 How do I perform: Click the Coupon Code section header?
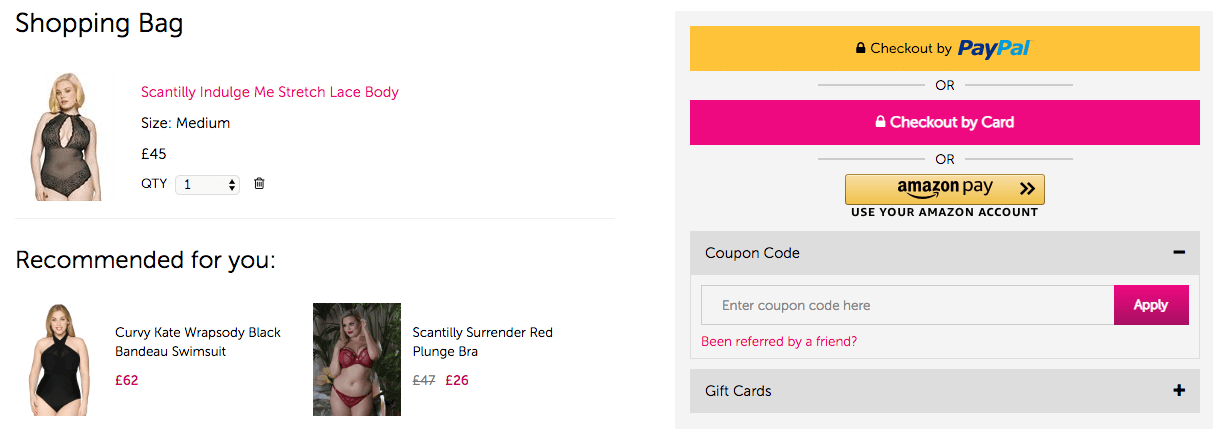752,253
